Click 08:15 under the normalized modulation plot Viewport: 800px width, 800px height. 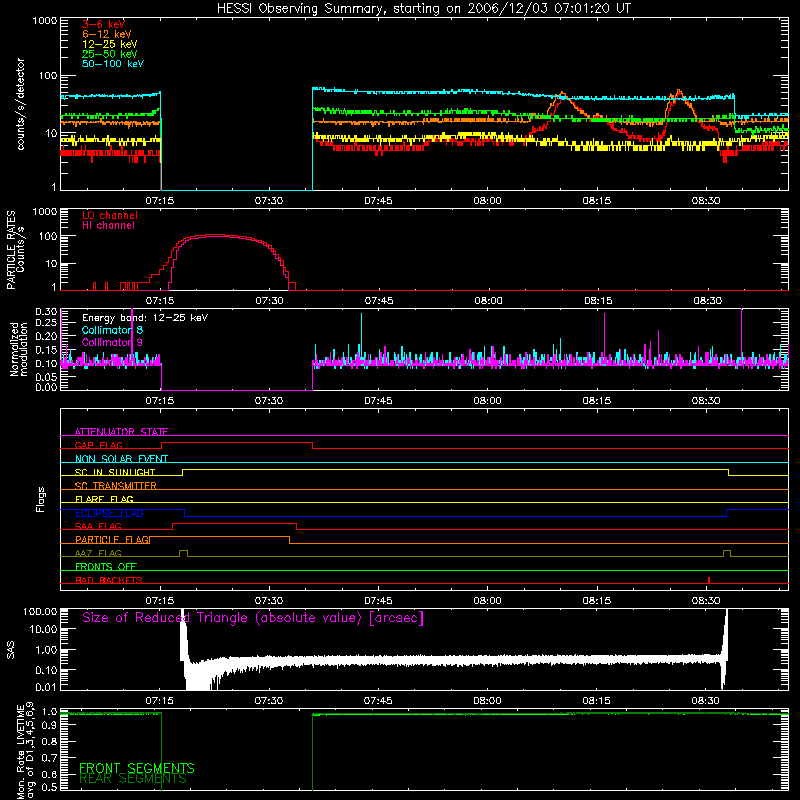pos(596,401)
